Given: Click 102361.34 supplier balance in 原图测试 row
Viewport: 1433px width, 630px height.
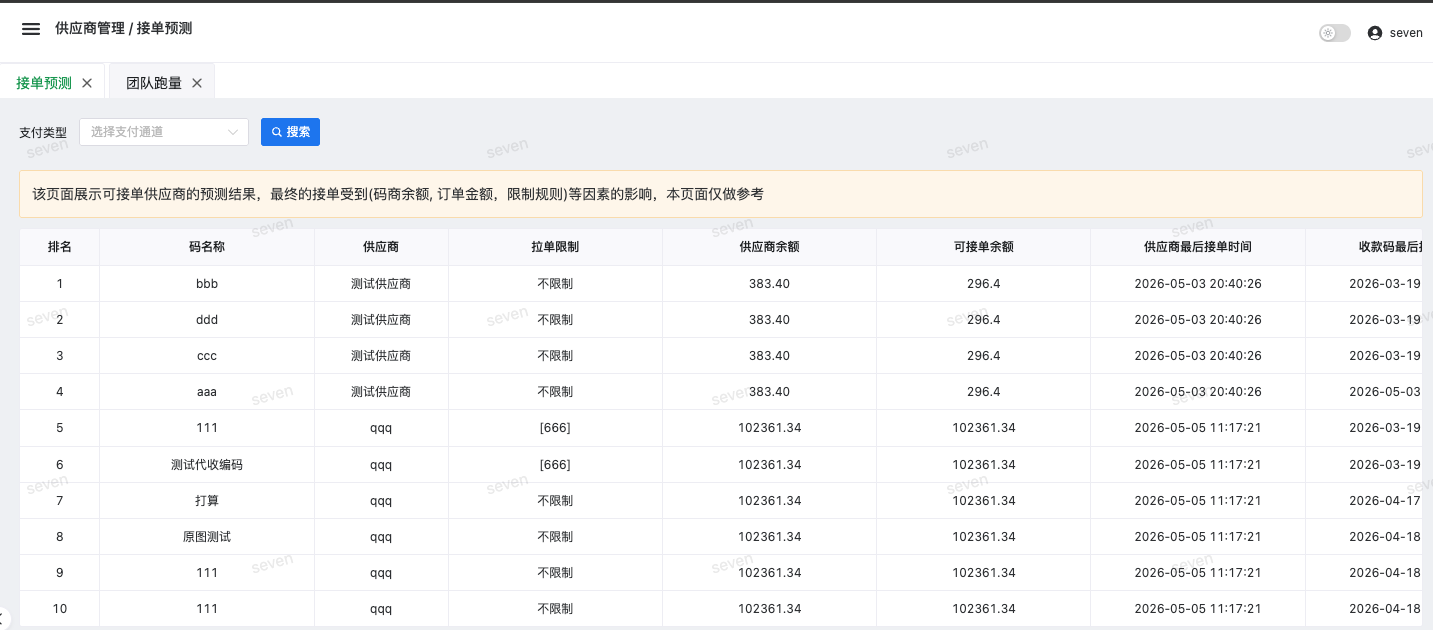Looking at the screenshot, I should [x=769, y=537].
